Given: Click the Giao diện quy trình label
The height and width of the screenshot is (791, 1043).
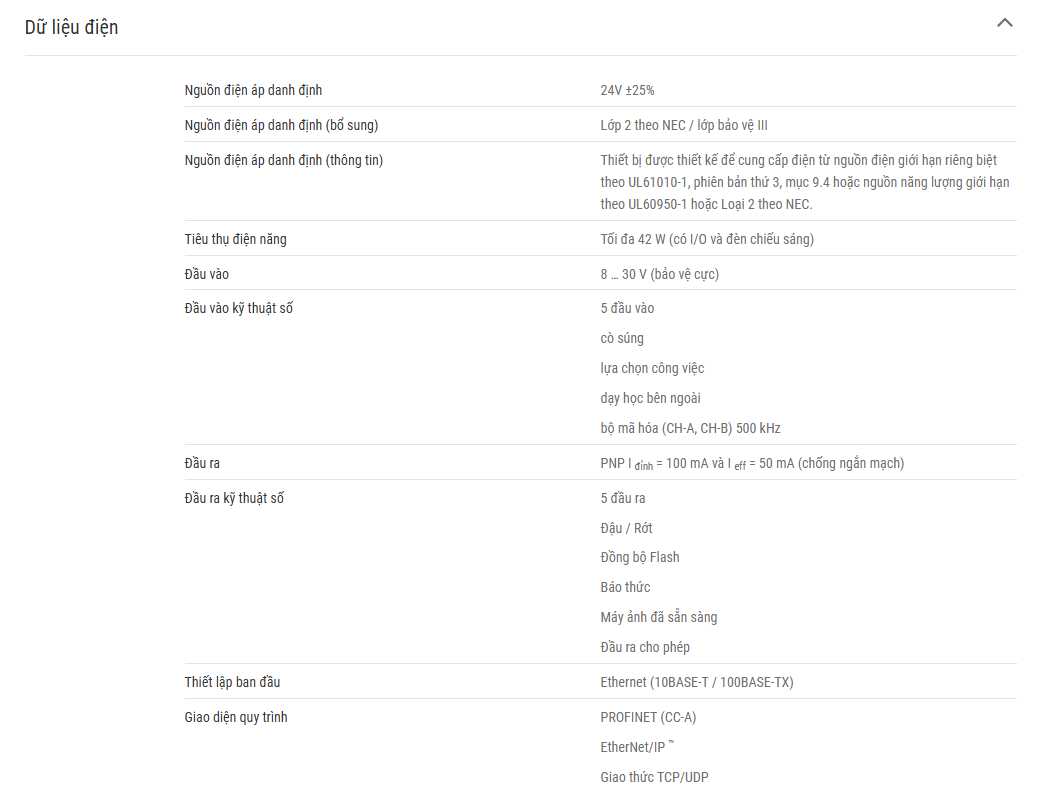Looking at the screenshot, I should [235, 717].
